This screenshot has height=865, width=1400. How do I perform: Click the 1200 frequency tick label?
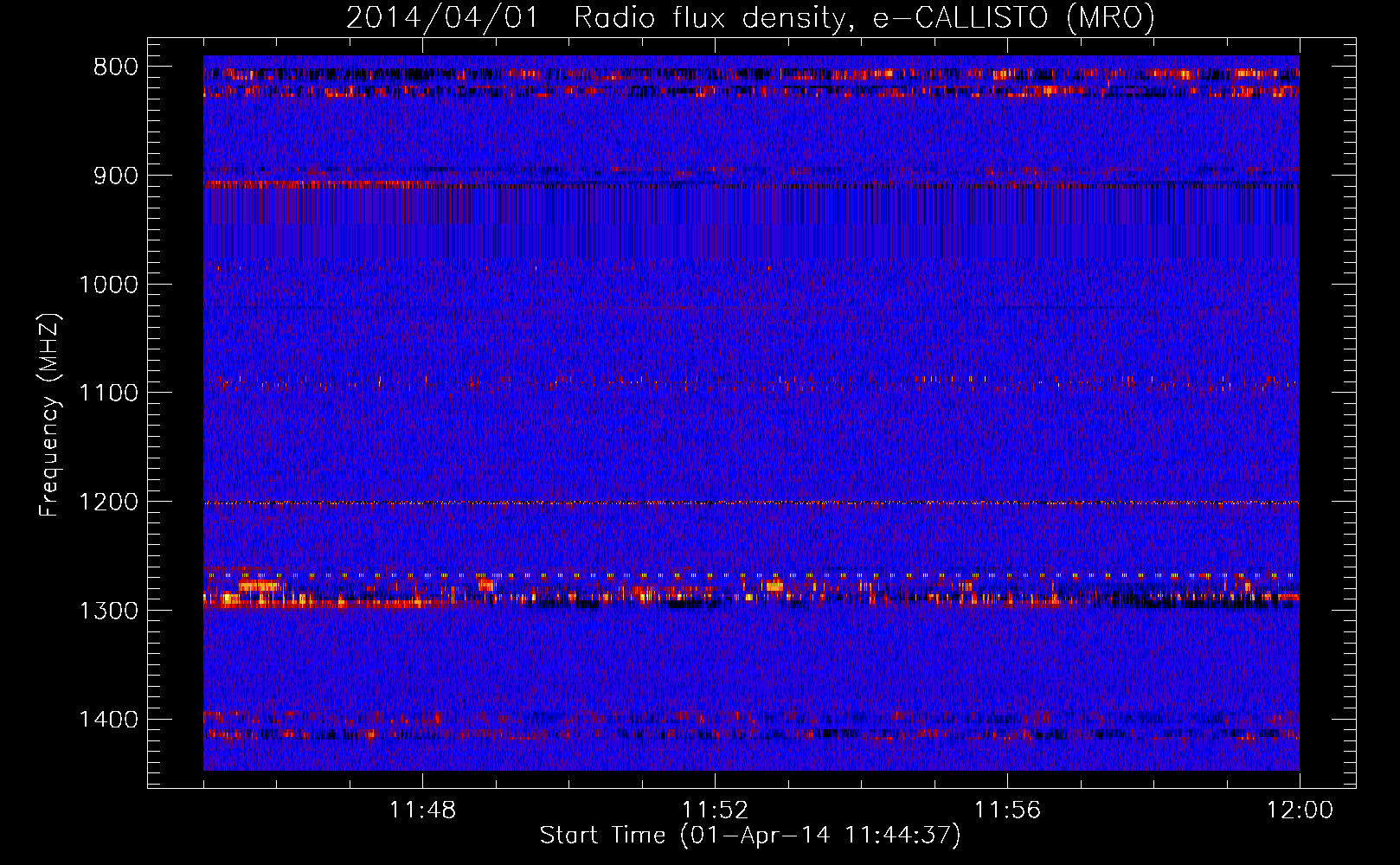point(108,502)
